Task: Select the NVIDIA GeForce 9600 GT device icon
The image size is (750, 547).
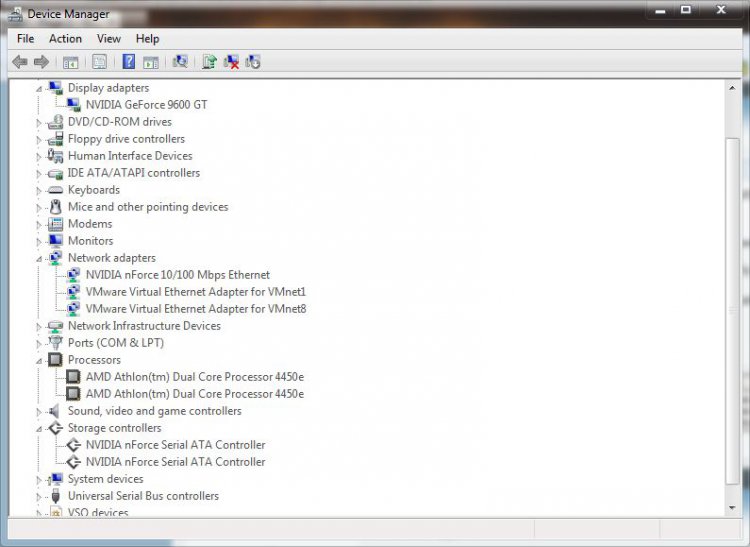Action: click(73, 105)
